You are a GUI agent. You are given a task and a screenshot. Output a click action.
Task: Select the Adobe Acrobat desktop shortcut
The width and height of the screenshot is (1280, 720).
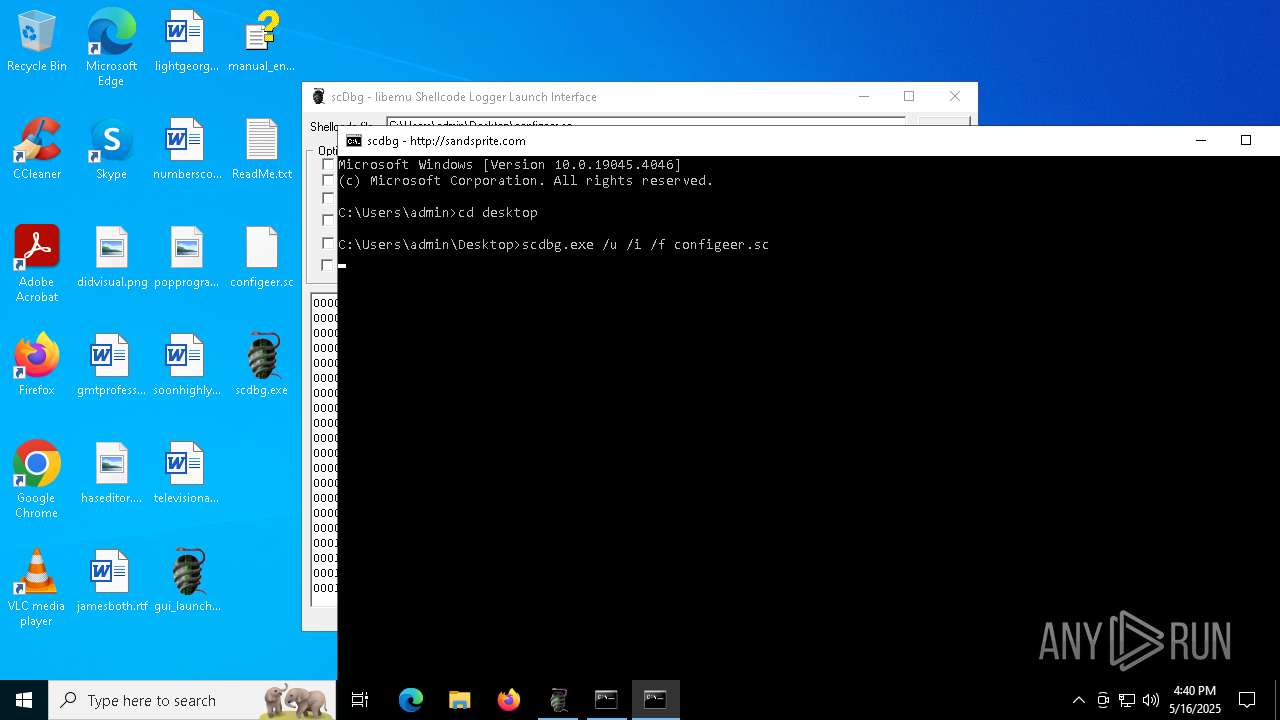coord(37,264)
